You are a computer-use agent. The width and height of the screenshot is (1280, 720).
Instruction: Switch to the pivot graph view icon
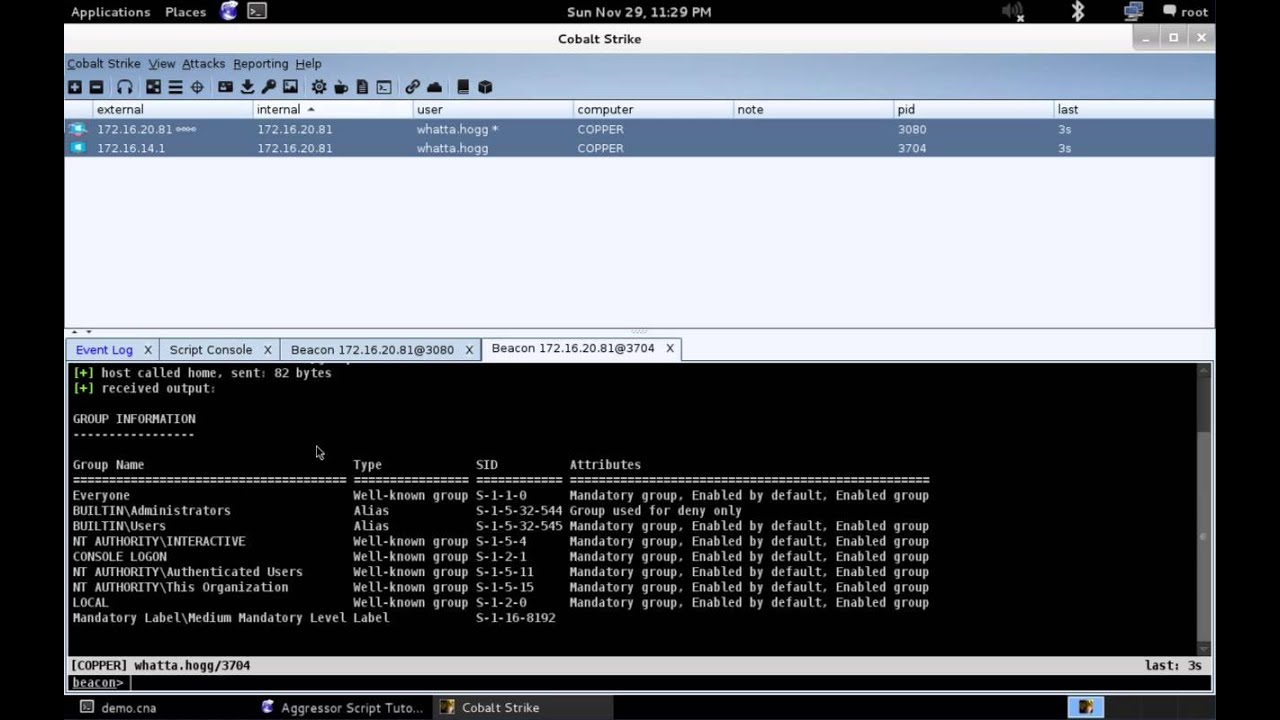tap(153, 87)
